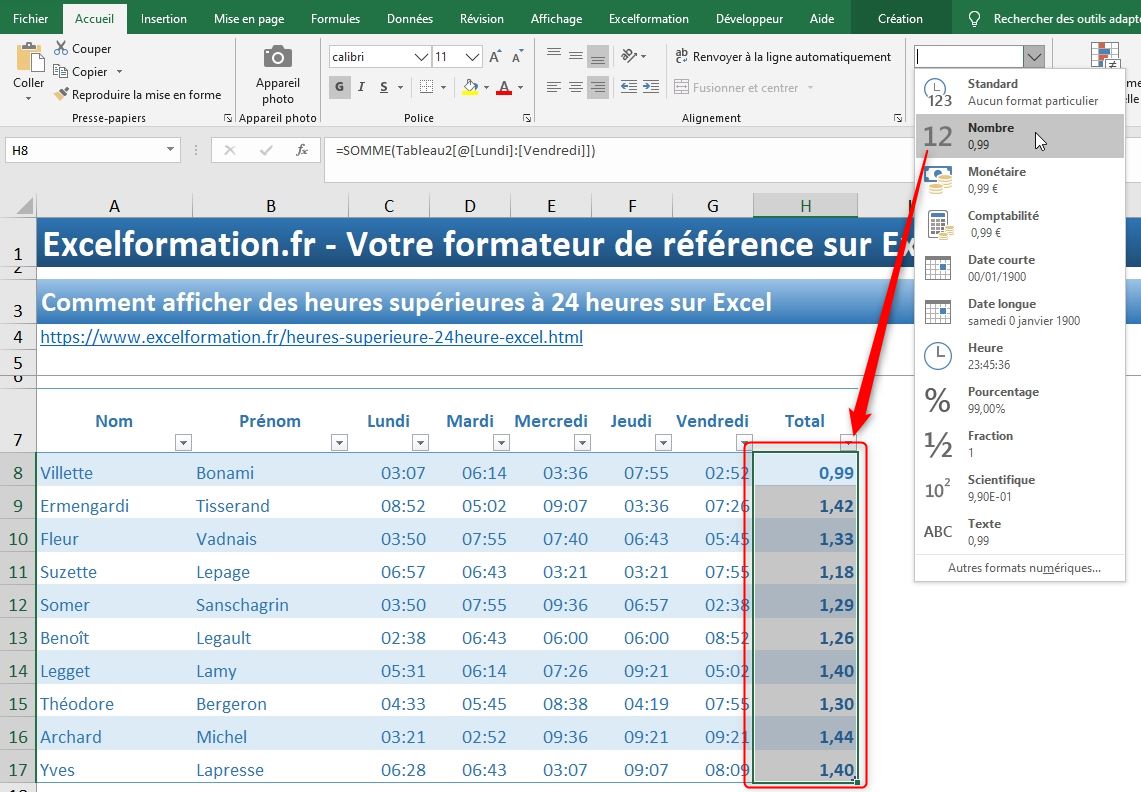Open Copier dropdown arrow
The image size is (1141, 792).
point(119,71)
